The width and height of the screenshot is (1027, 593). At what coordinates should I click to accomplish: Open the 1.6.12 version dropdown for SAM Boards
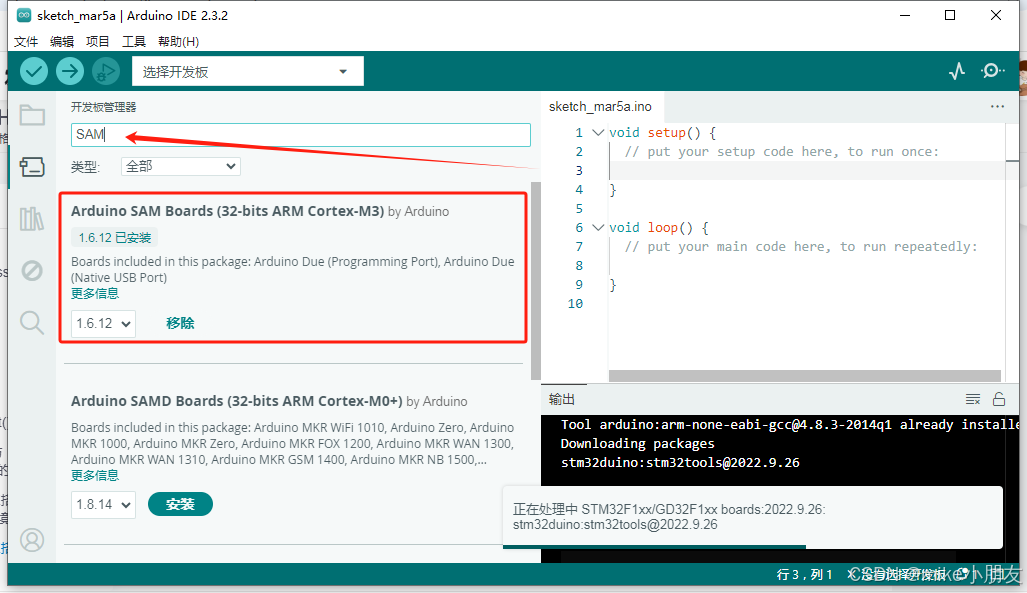tap(103, 323)
